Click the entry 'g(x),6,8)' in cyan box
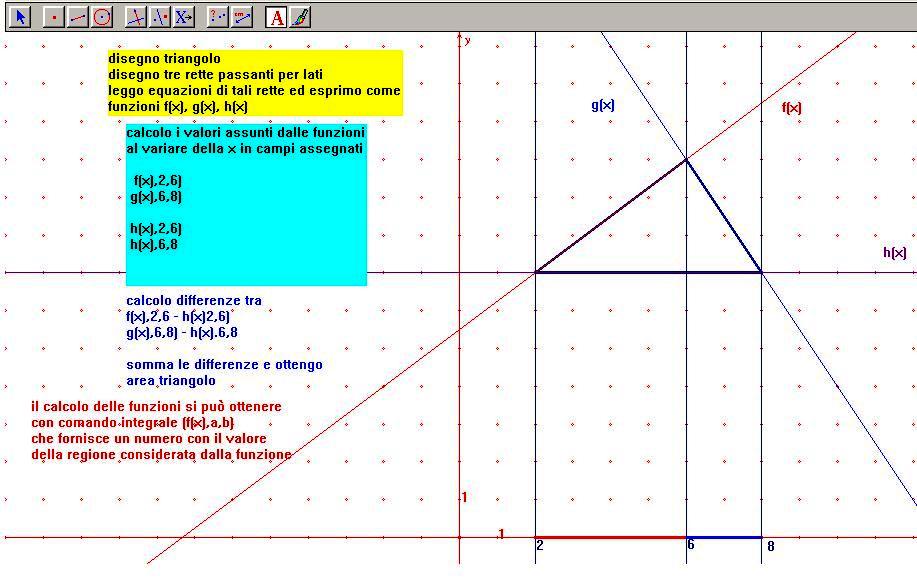This screenshot has height=583, width=917. click(x=156, y=197)
